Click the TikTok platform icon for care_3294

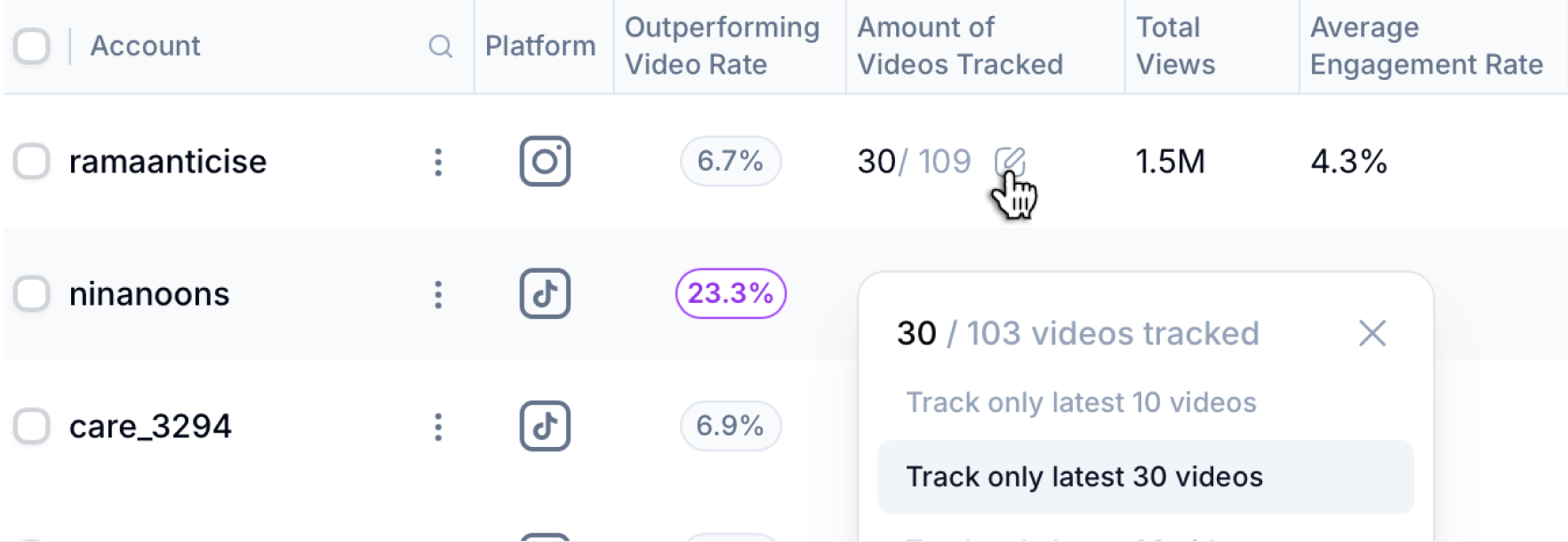(x=545, y=426)
